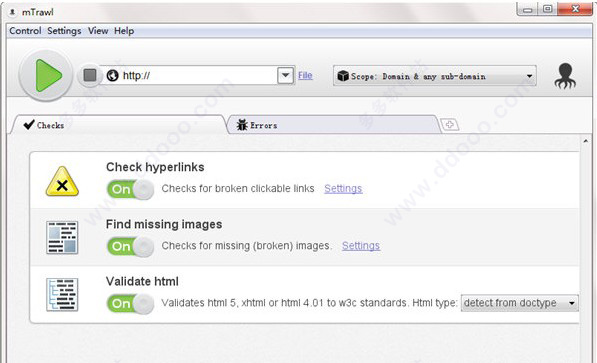Click the yellow warning icon for Check hyperlinks
Image resolution: width=597 pixels, height=363 pixels.
click(x=62, y=182)
